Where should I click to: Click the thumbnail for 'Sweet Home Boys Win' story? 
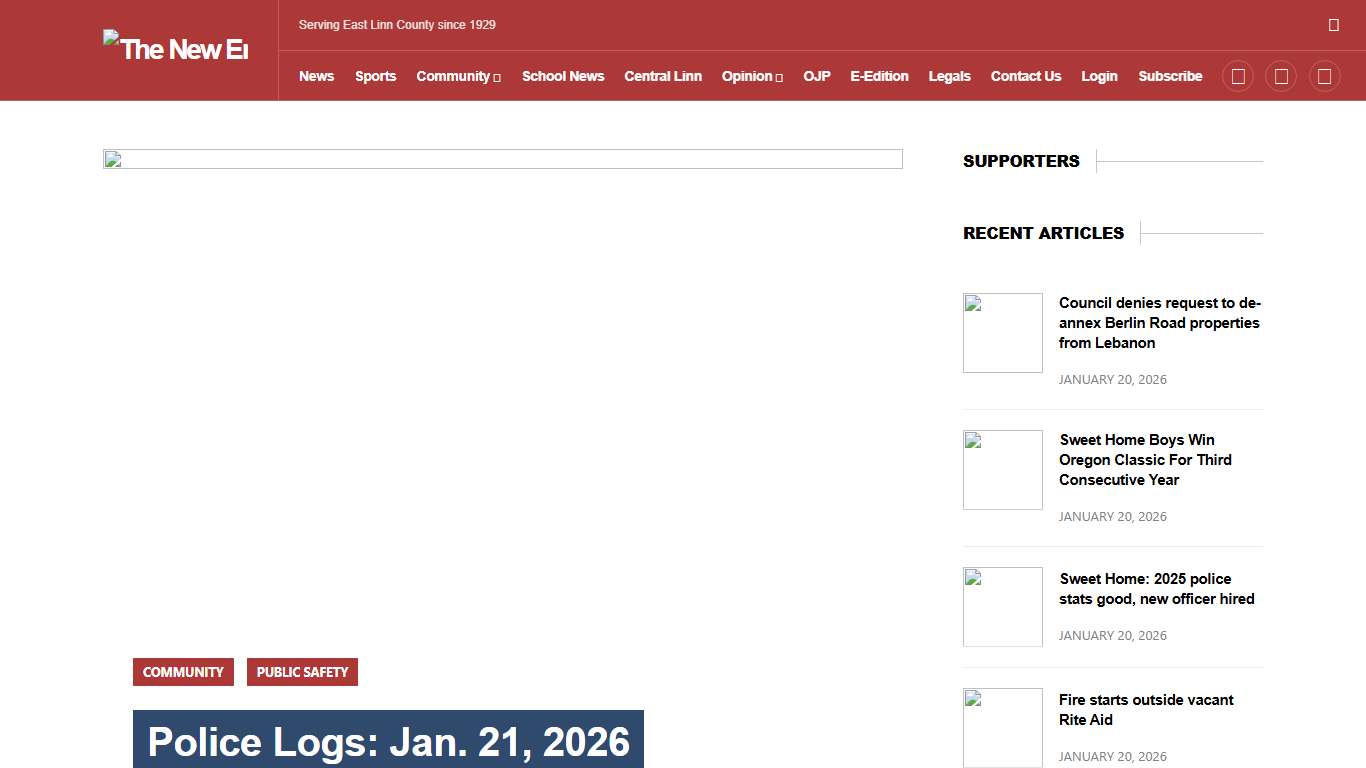[1002, 469]
